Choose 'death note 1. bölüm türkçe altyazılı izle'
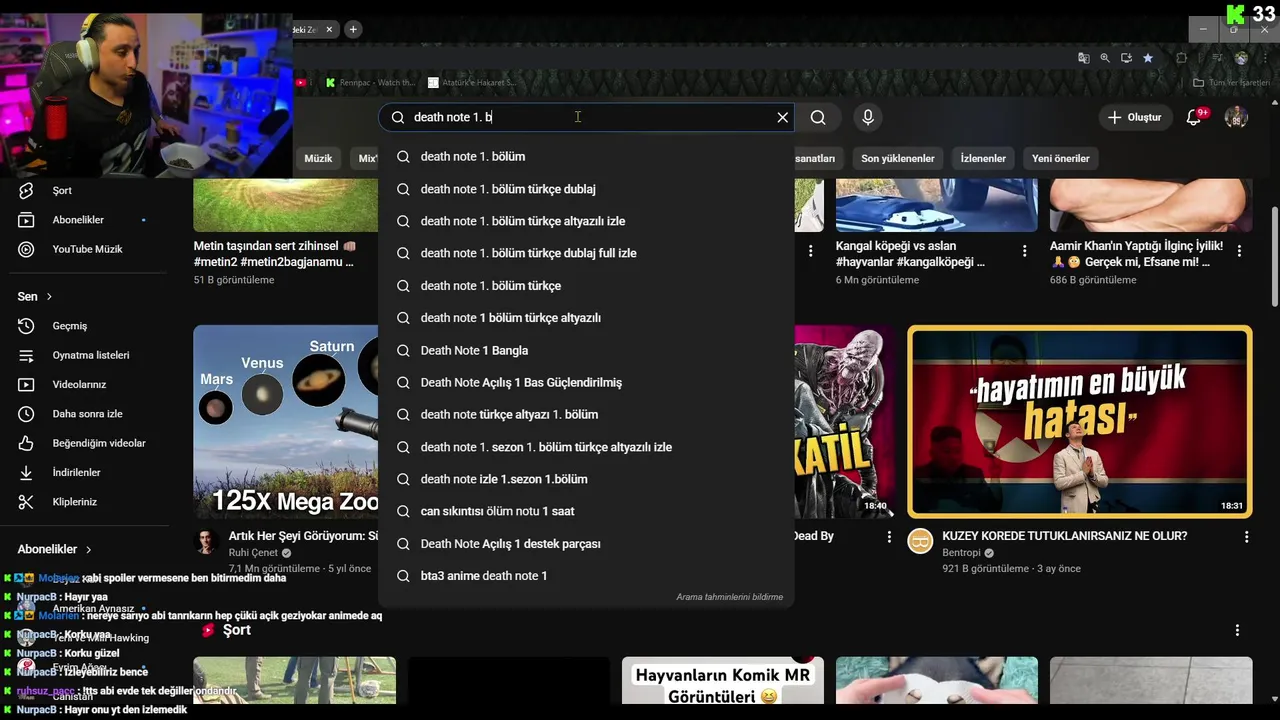This screenshot has height=720, width=1280. [x=586, y=221]
